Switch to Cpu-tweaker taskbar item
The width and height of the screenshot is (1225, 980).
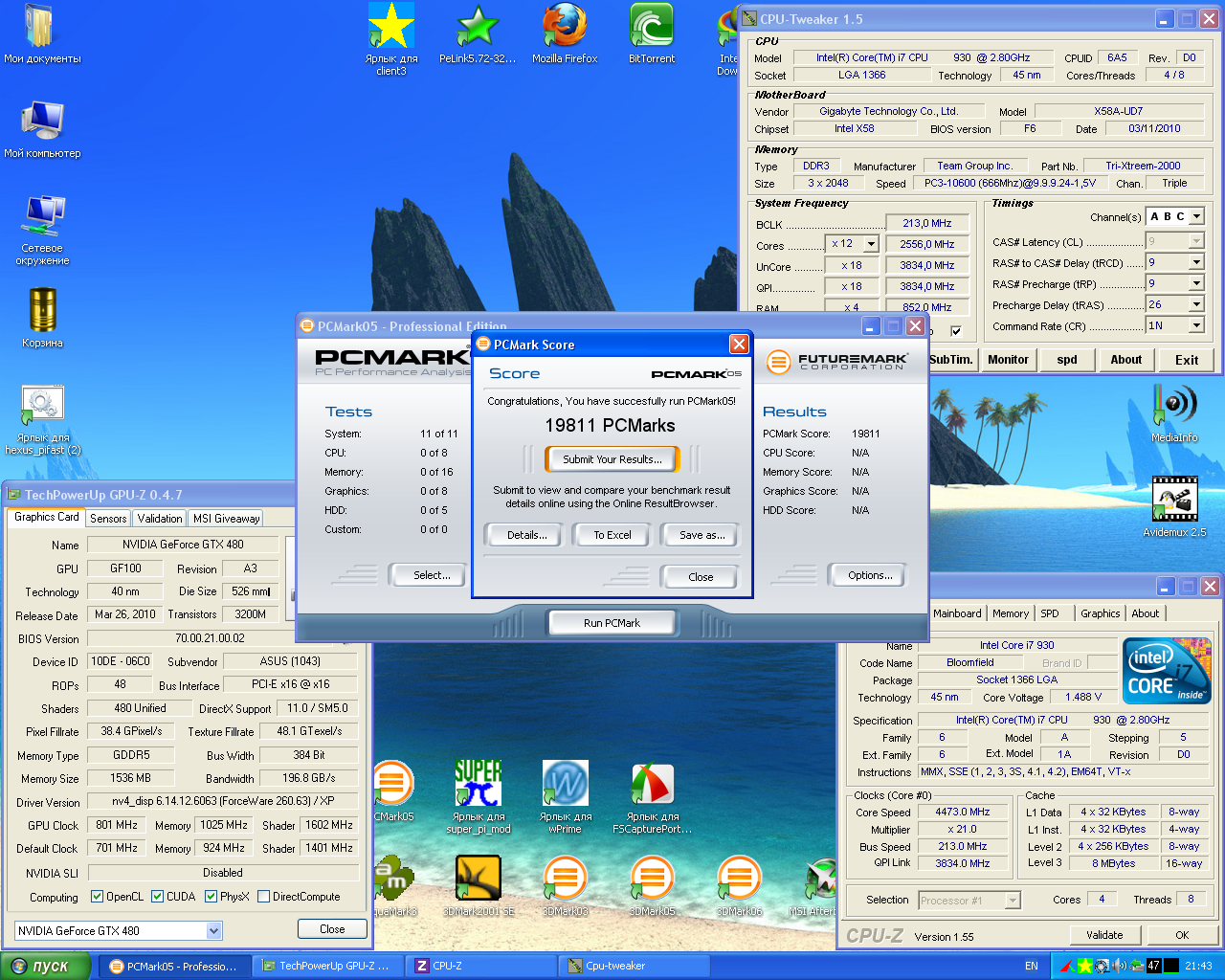634,966
